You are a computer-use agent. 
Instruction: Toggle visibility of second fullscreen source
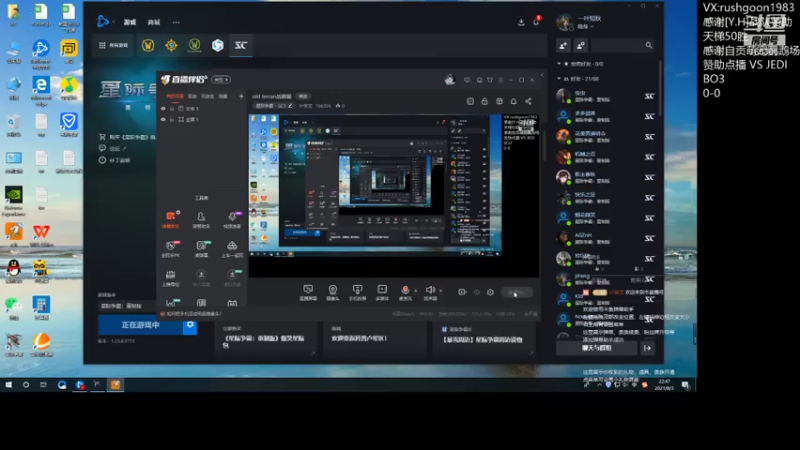[163, 119]
